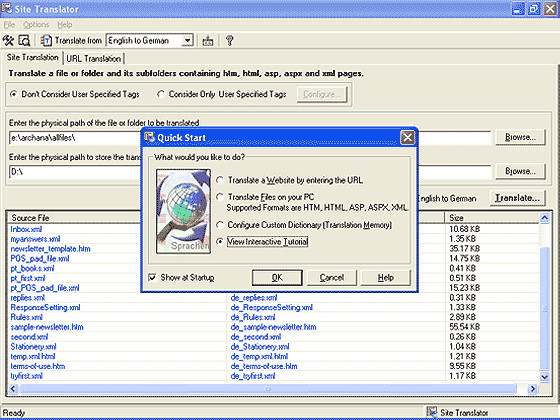Uncheck Show at Startup checkbox
The width and height of the screenshot is (560, 420).
(152, 278)
